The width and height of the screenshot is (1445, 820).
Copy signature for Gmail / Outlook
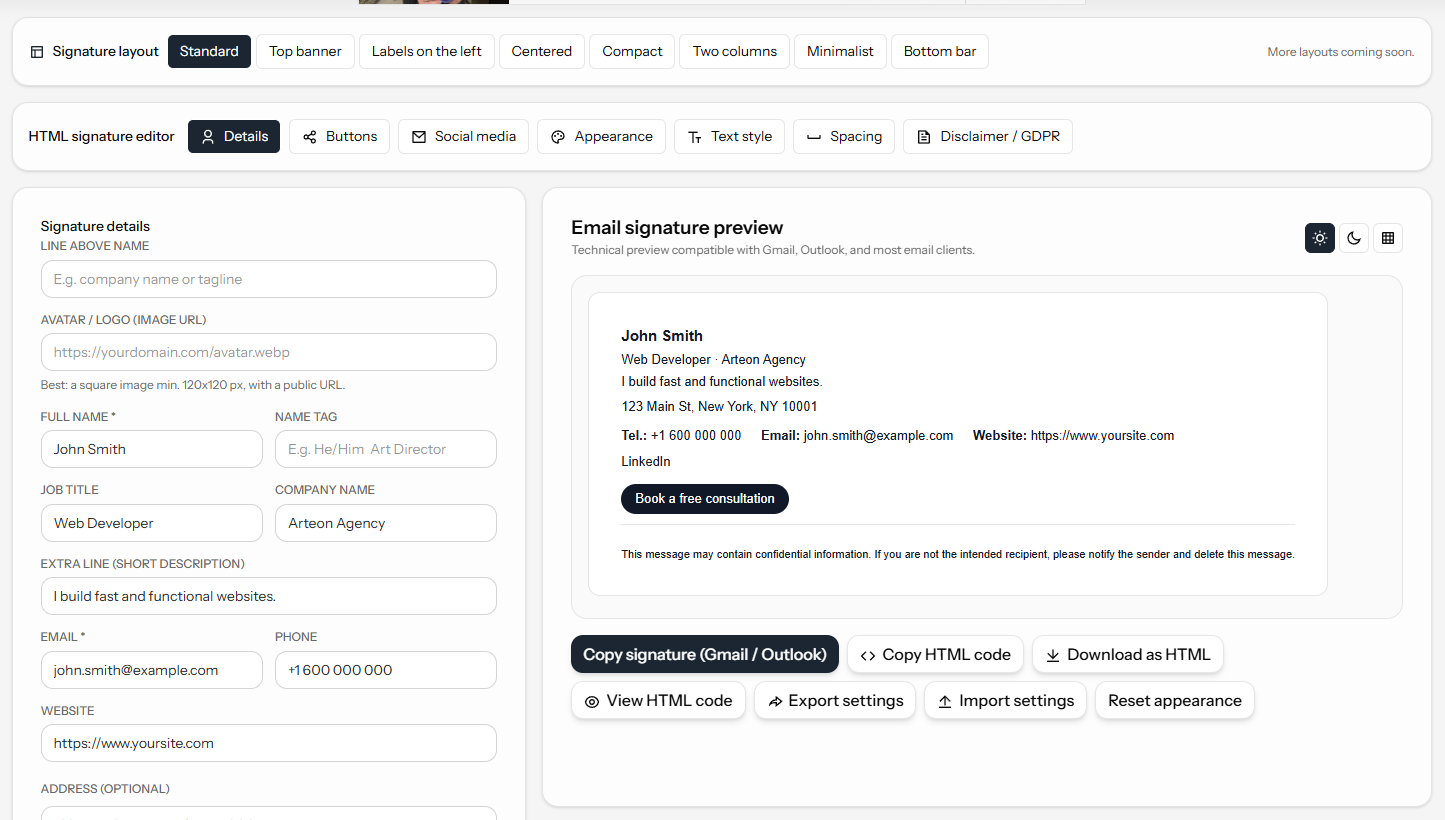[x=704, y=654]
